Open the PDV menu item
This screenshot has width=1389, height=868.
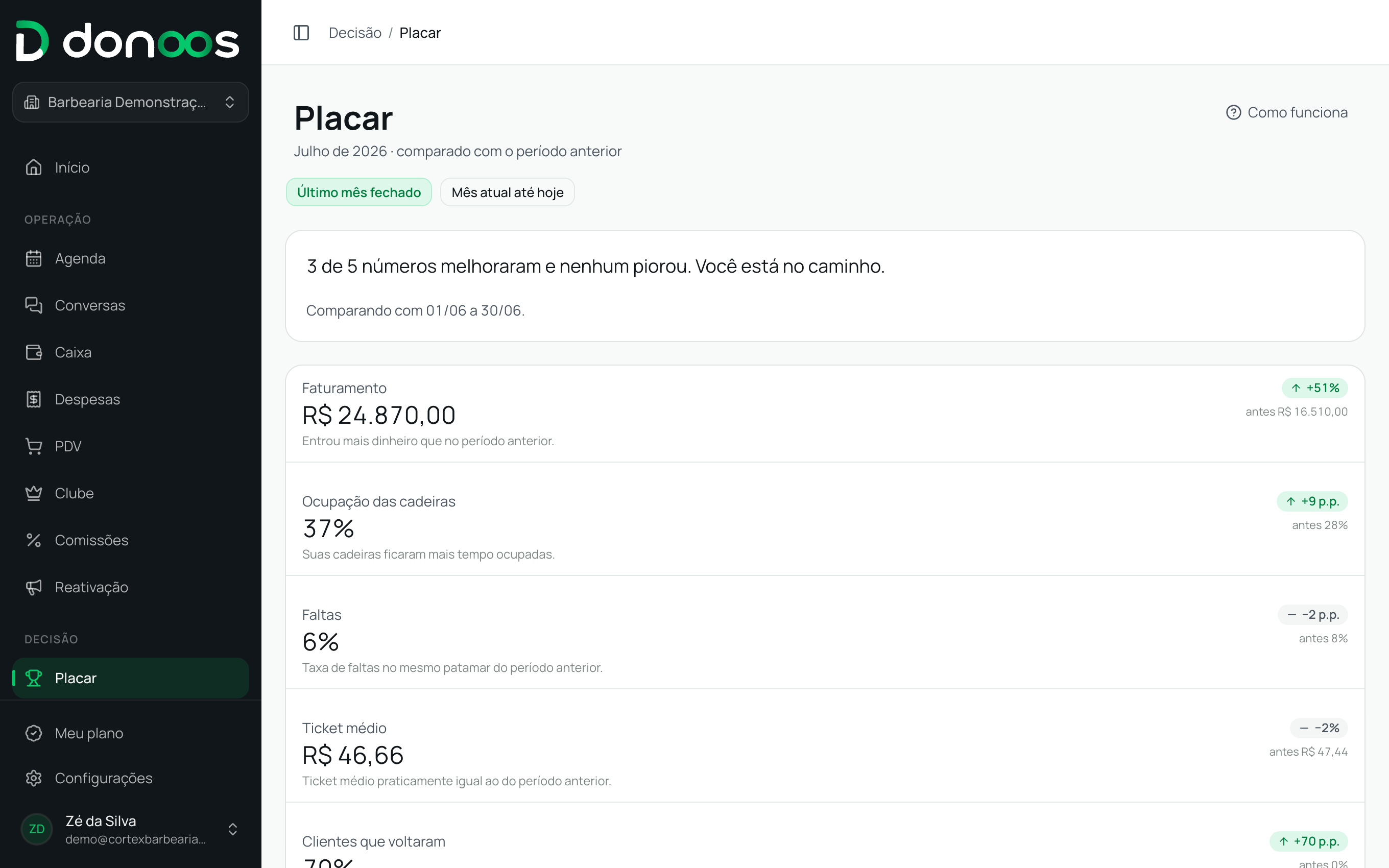pyautogui.click(x=130, y=446)
